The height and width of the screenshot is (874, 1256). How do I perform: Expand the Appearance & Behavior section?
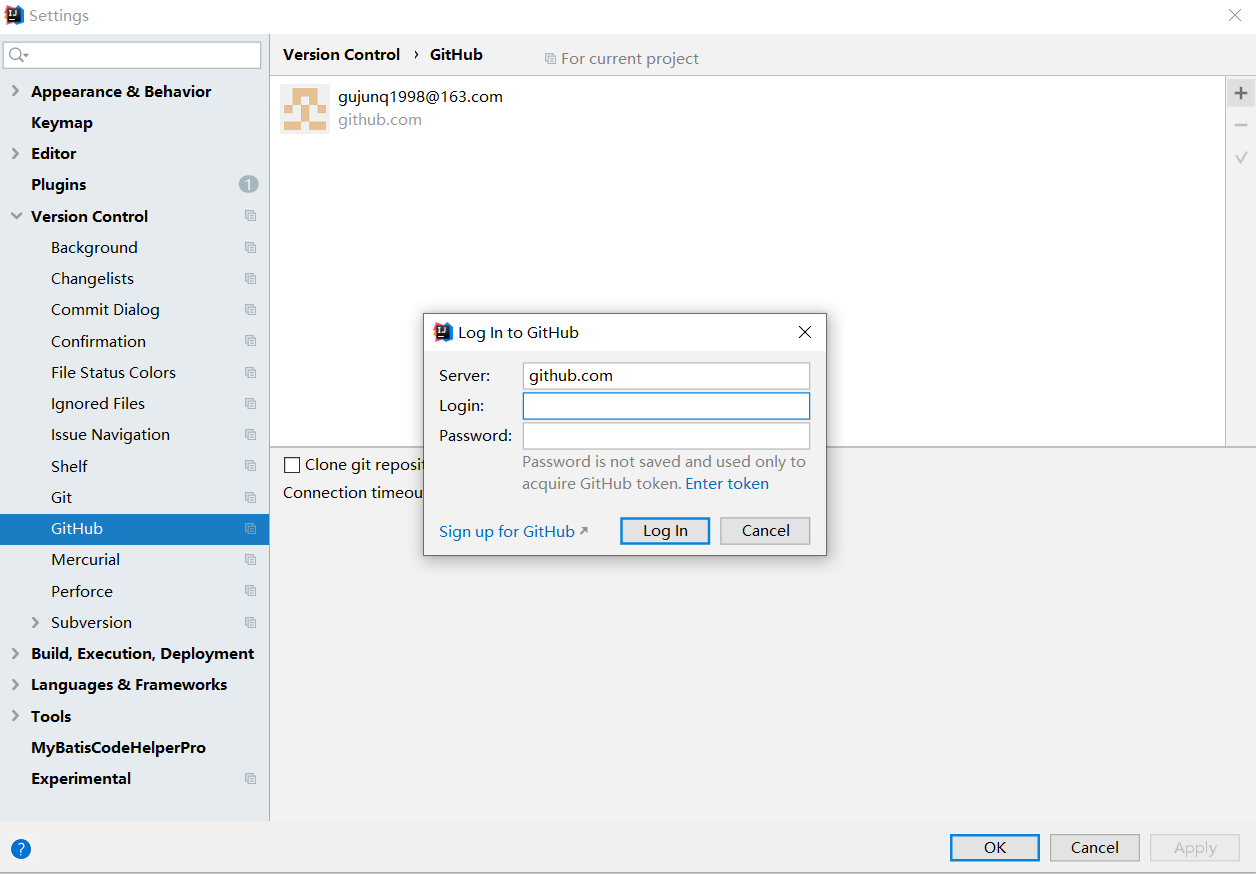[x=15, y=91]
